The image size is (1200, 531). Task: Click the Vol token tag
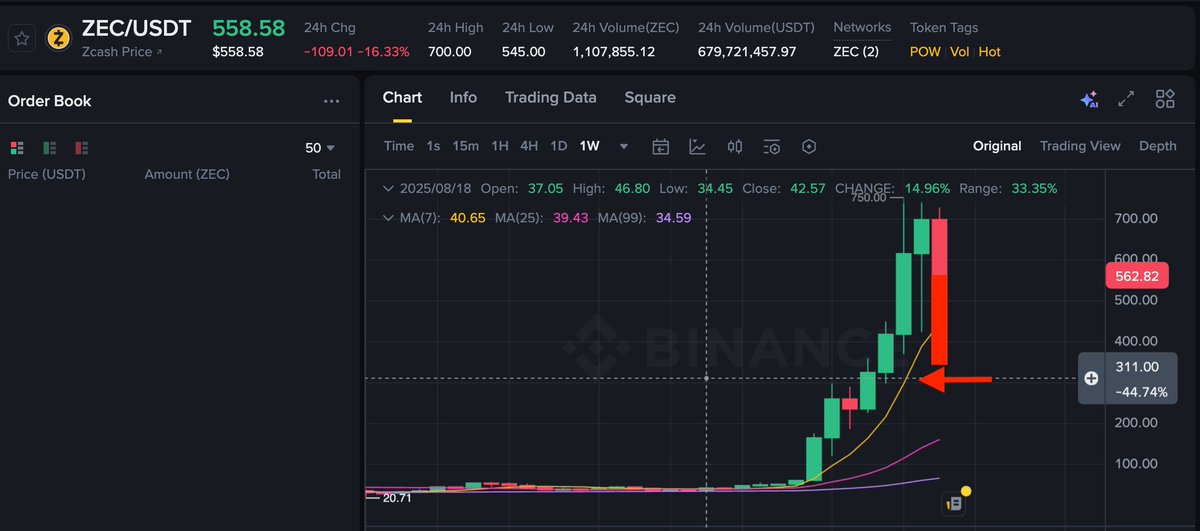tap(959, 51)
